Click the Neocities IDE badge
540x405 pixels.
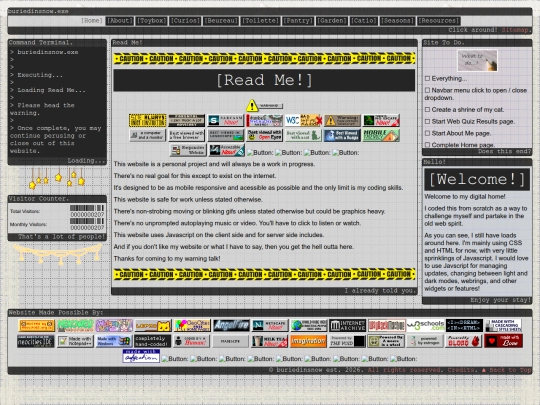(x=36, y=341)
